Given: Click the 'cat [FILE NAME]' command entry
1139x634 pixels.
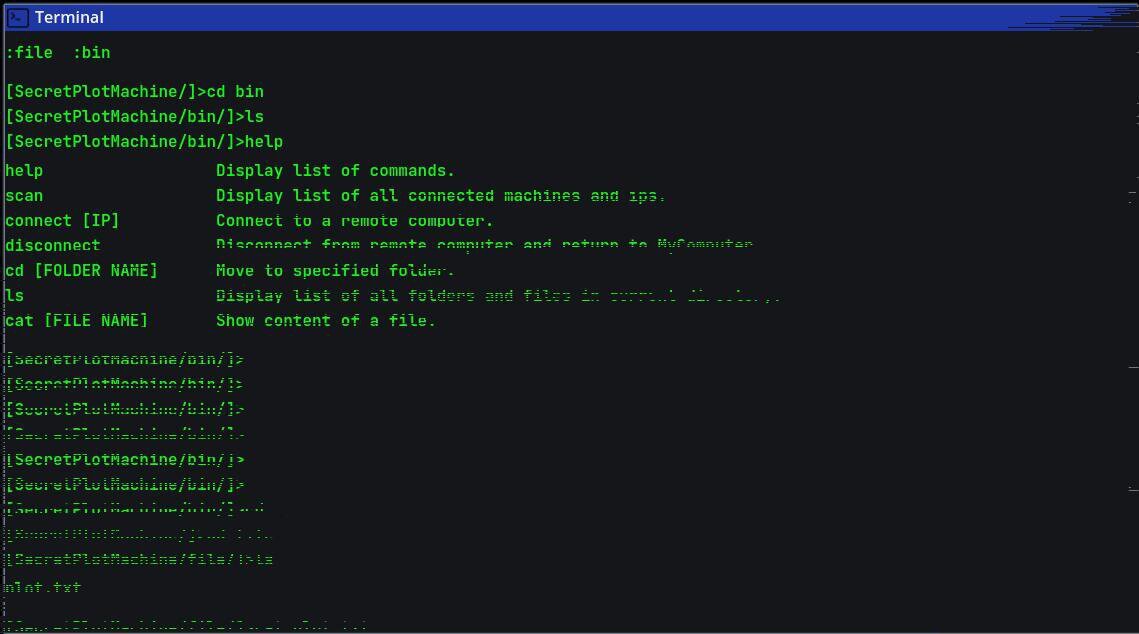Looking at the screenshot, I should pyautogui.click(x=76, y=320).
